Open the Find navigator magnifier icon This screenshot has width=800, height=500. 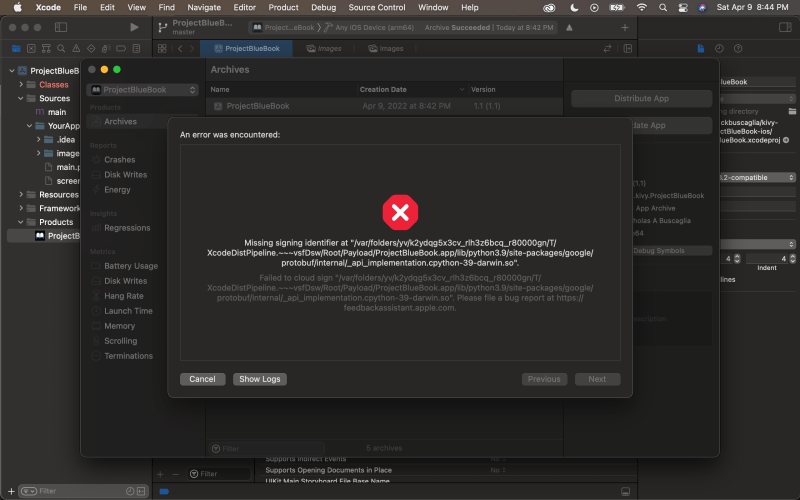point(61,48)
